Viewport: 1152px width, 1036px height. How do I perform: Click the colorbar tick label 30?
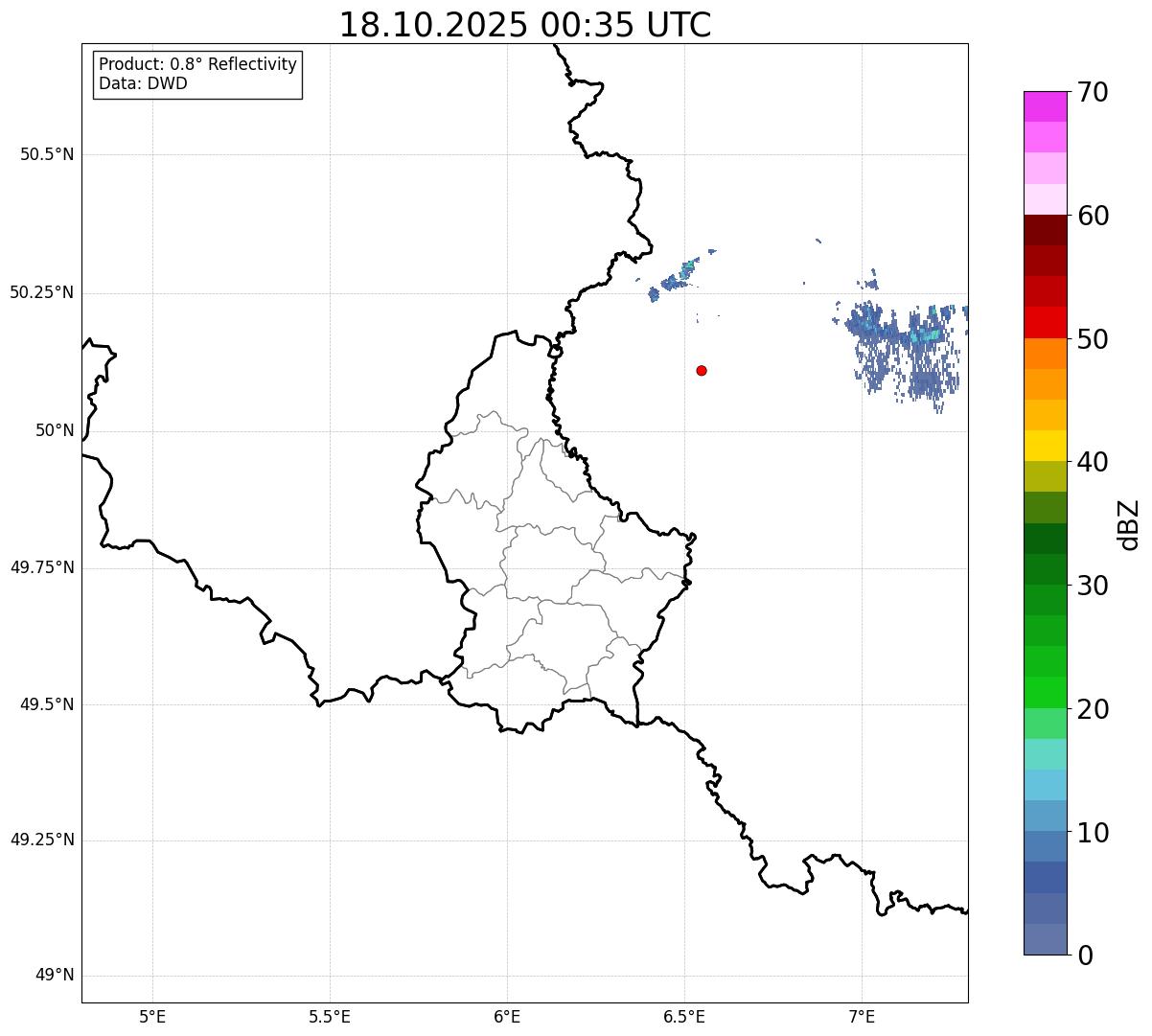pyautogui.click(x=1093, y=586)
